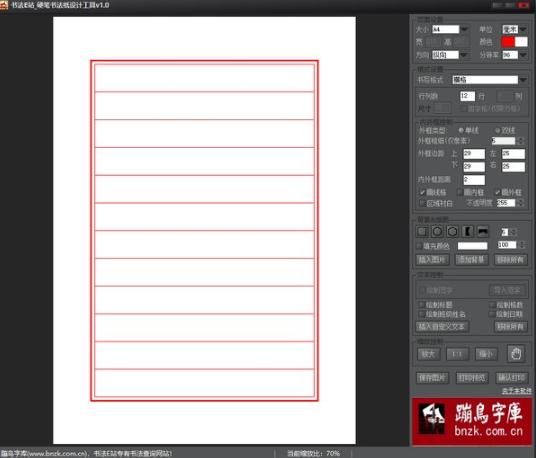Screen dimensions: 536x458
Task: Select the fifth background shape icon
Action: pyautogui.click(x=483, y=231)
